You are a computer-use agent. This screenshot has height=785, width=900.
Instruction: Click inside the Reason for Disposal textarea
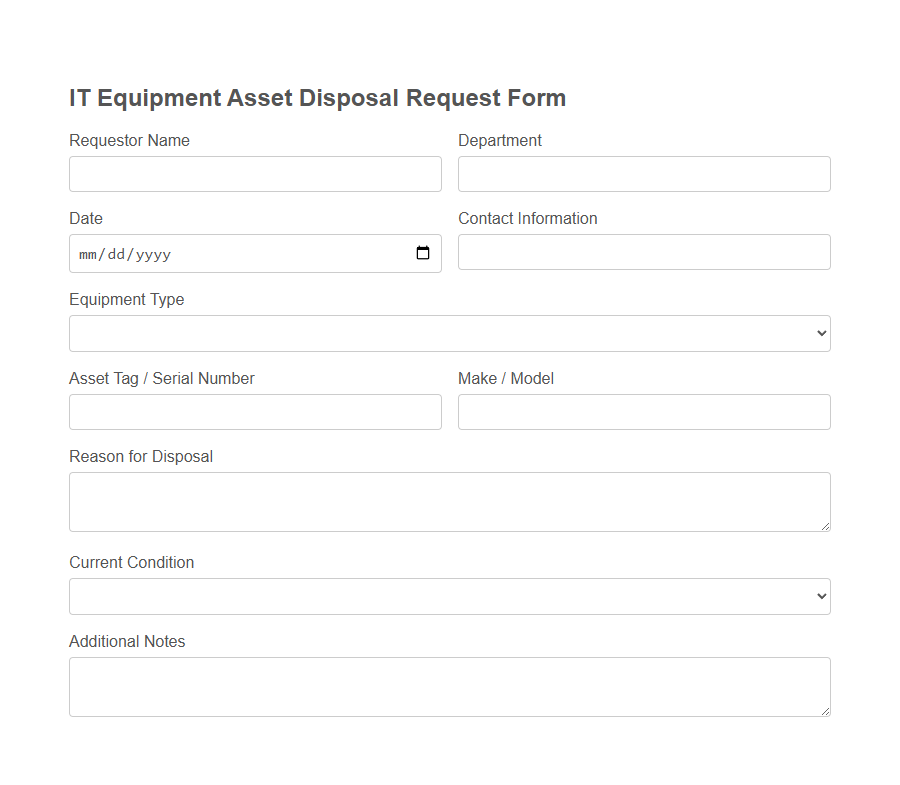click(x=450, y=500)
